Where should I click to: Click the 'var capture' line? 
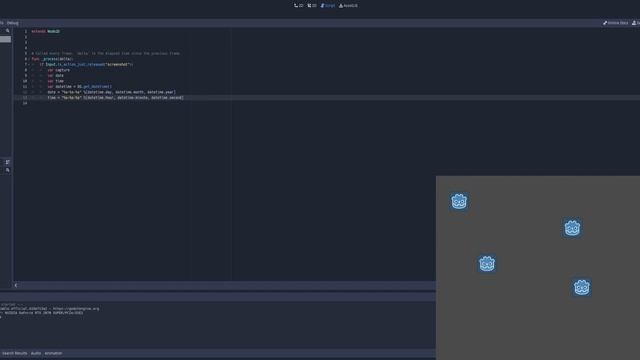click(x=58, y=70)
